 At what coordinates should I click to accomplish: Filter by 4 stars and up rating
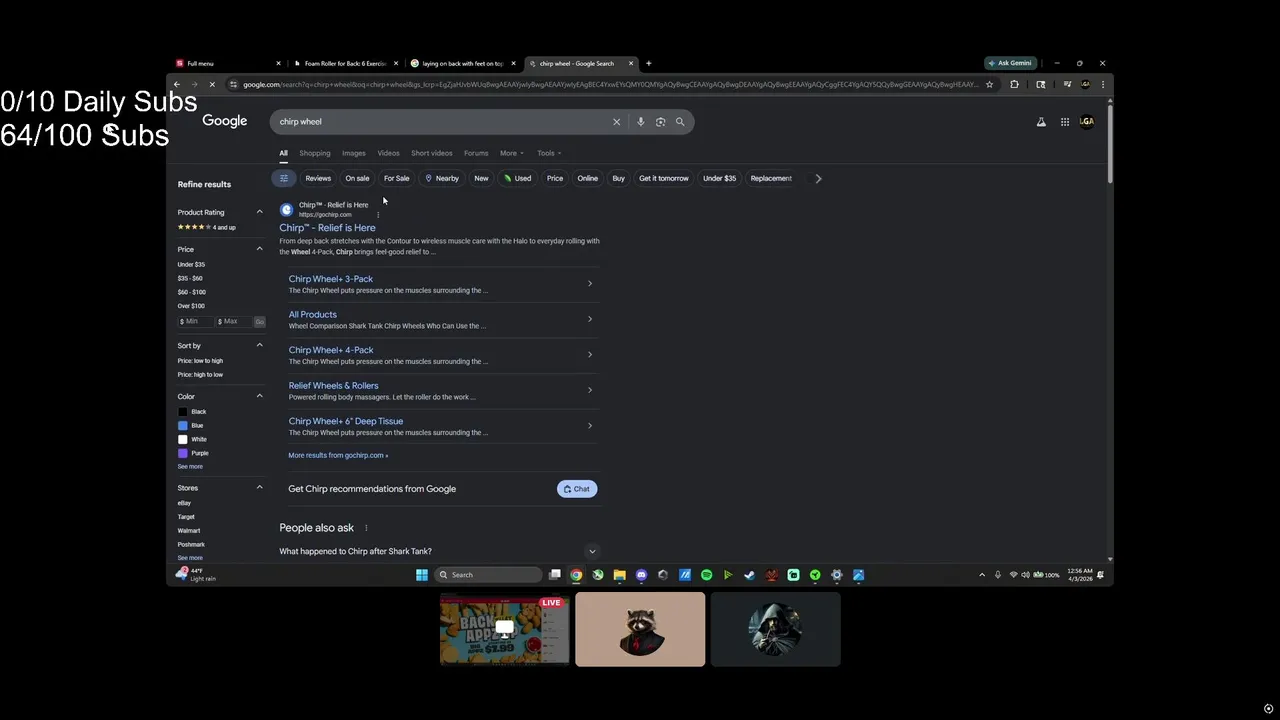click(x=207, y=227)
